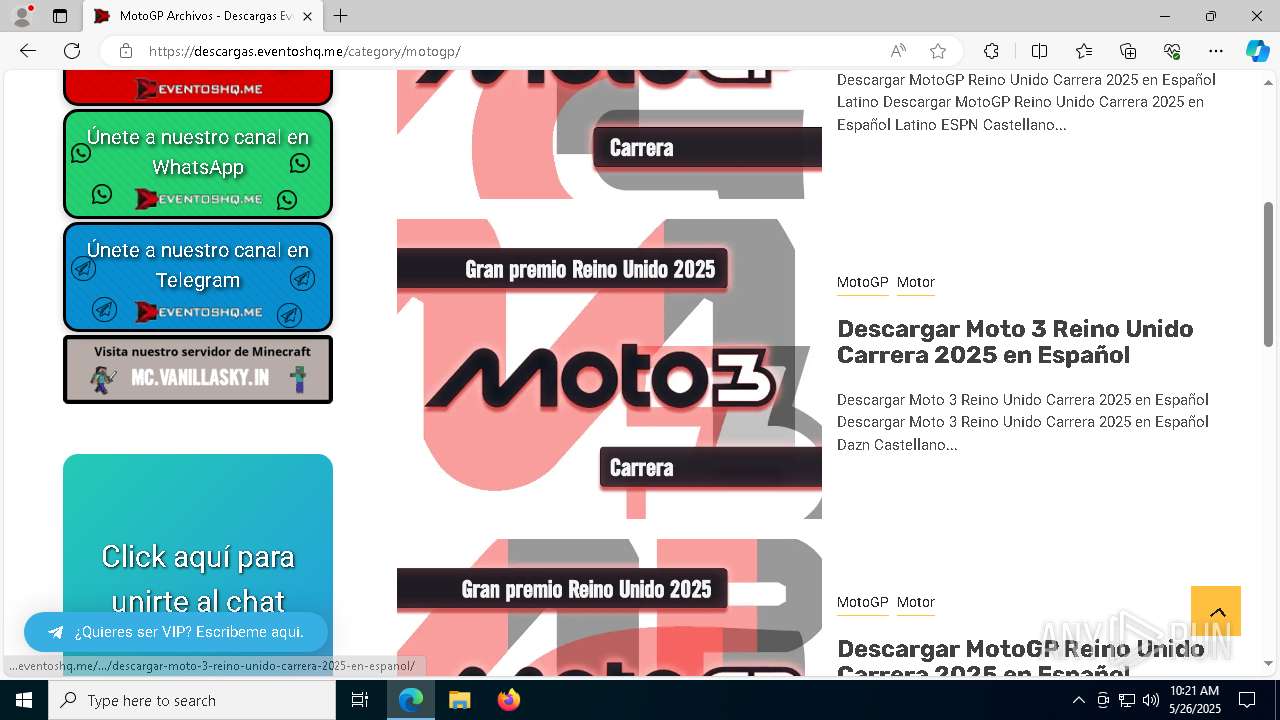Screen dimensions: 1280x720
Task: Click Moto 3 article excerpt text
Action: pos(1023,422)
